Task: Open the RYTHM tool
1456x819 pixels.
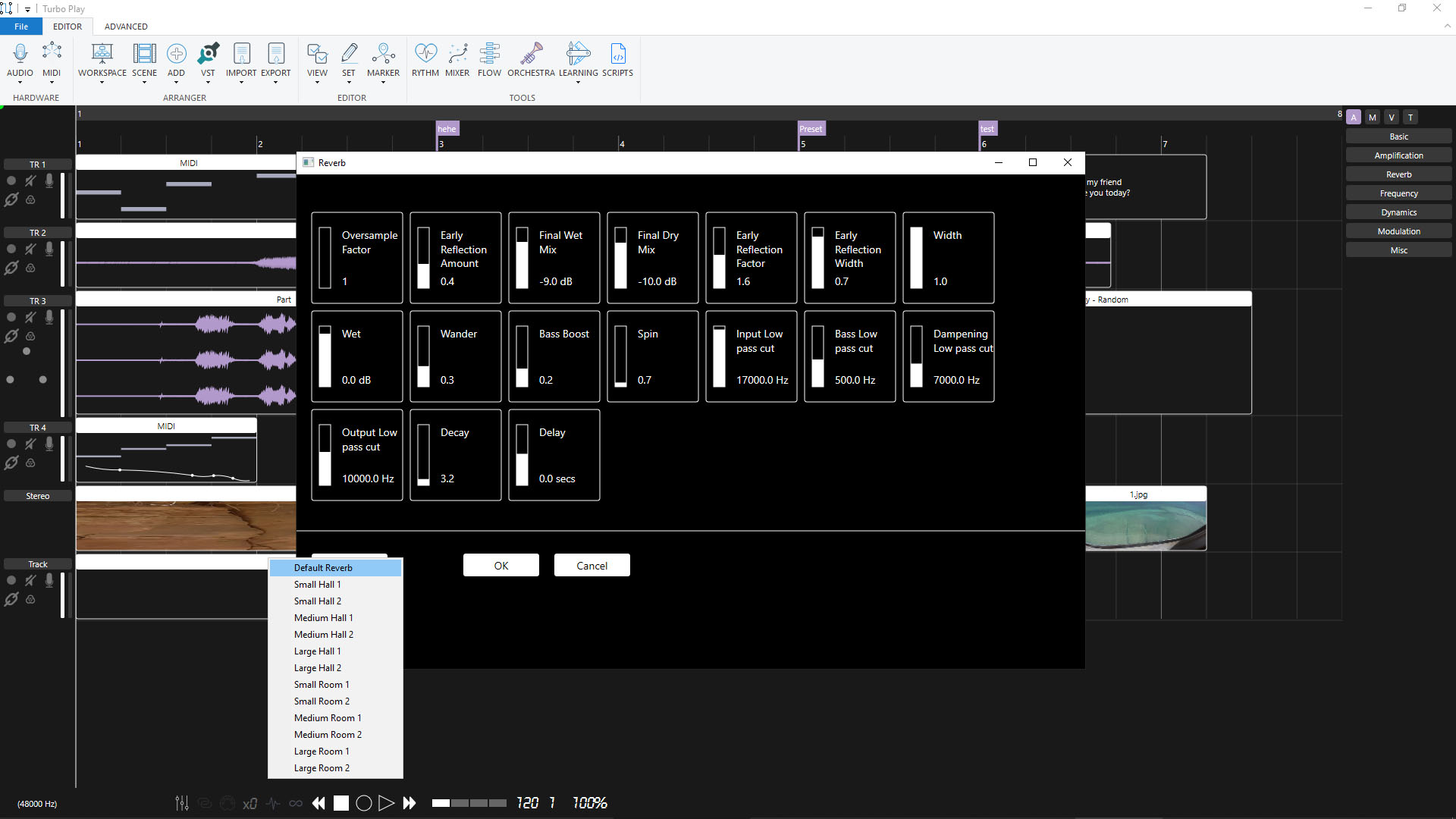Action: [425, 61]
